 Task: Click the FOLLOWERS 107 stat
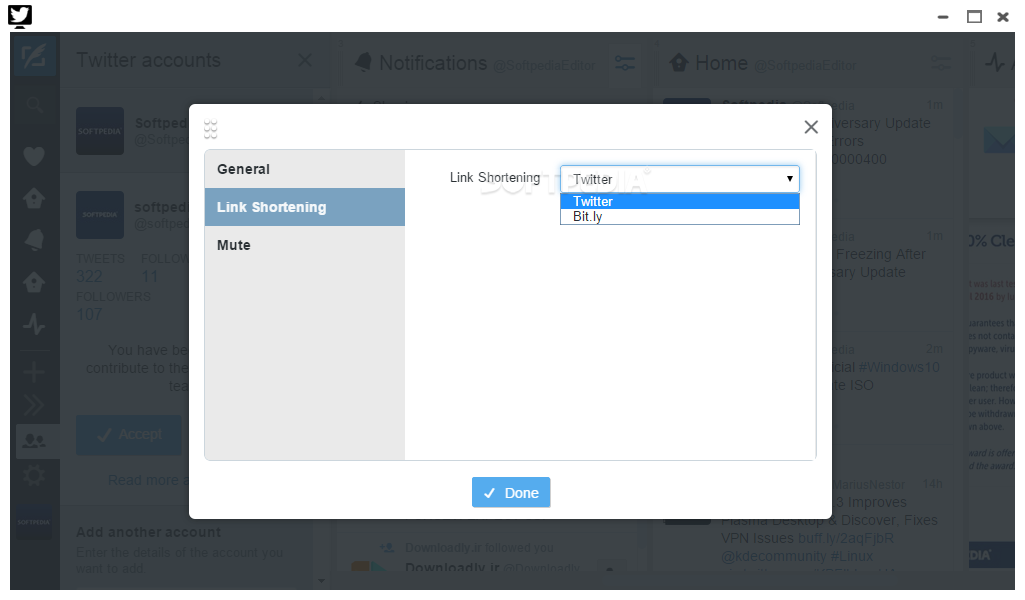coord(113,306)
